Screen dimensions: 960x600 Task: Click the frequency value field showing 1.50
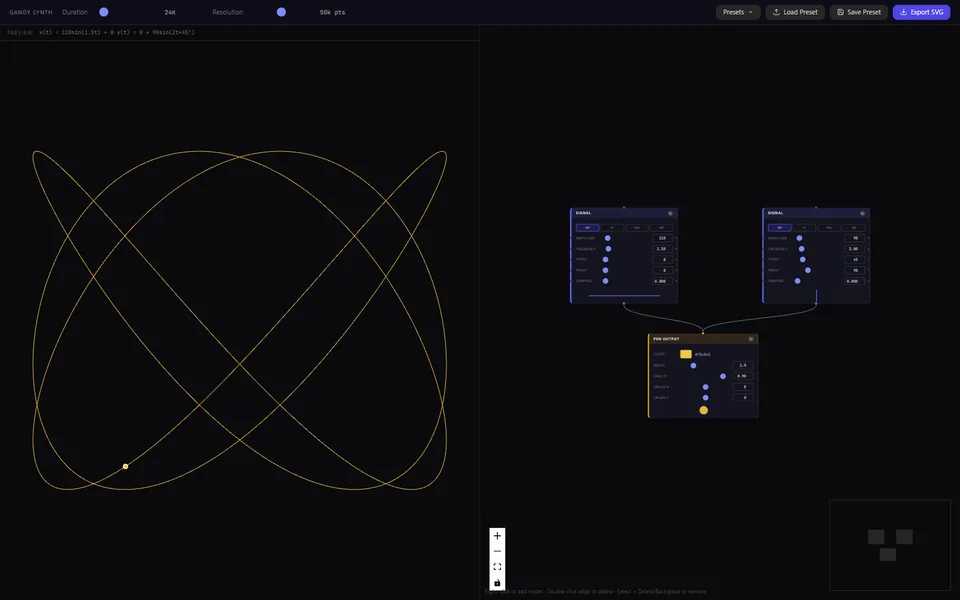662,249
